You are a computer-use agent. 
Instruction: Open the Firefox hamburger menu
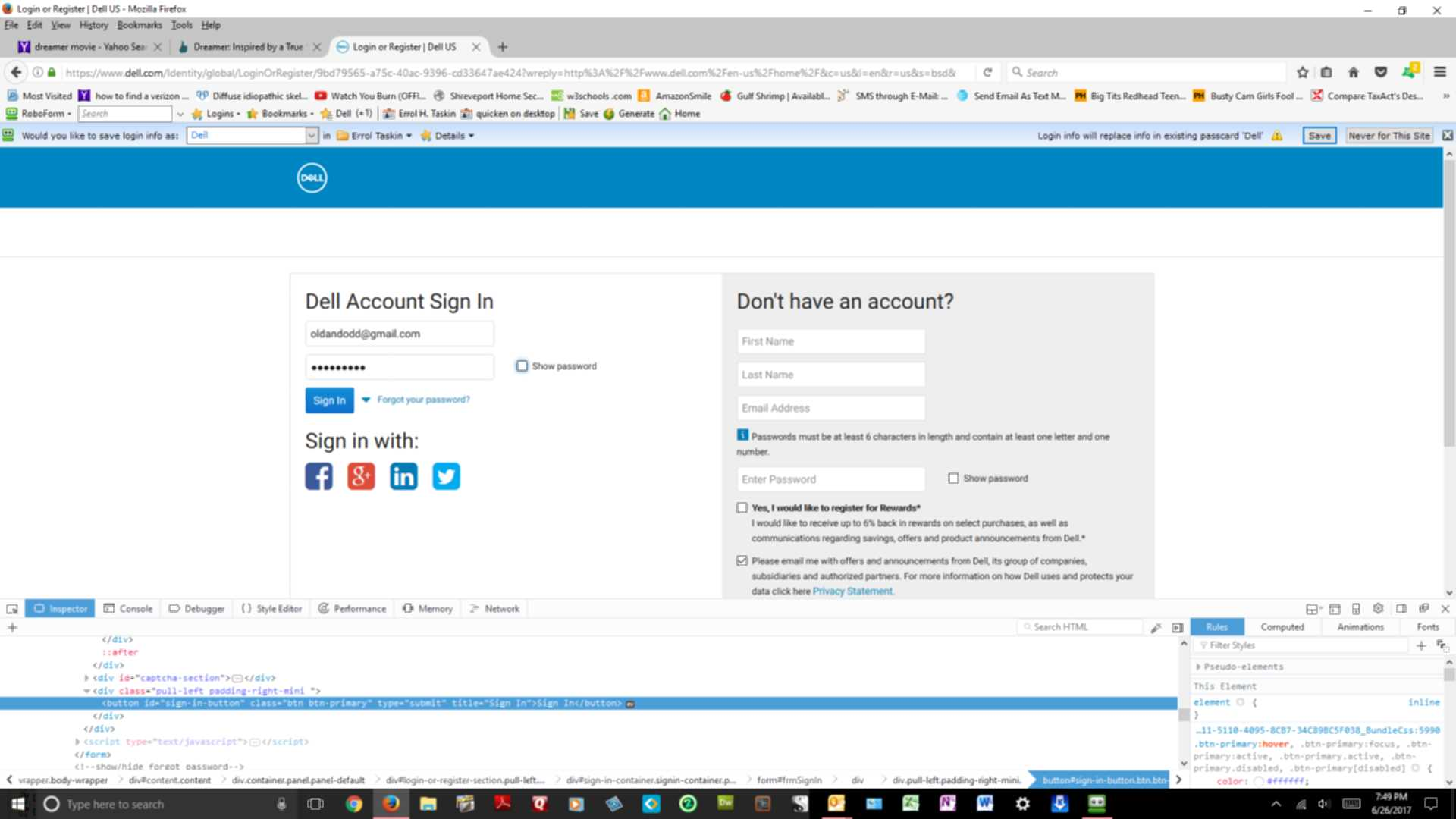1440,72
